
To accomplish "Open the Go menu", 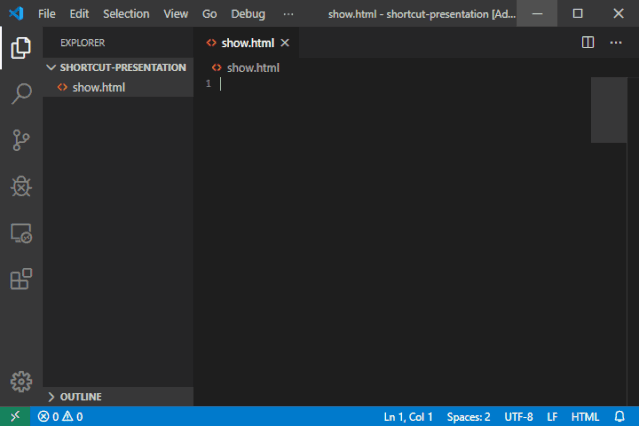I will tap(209, 14).
